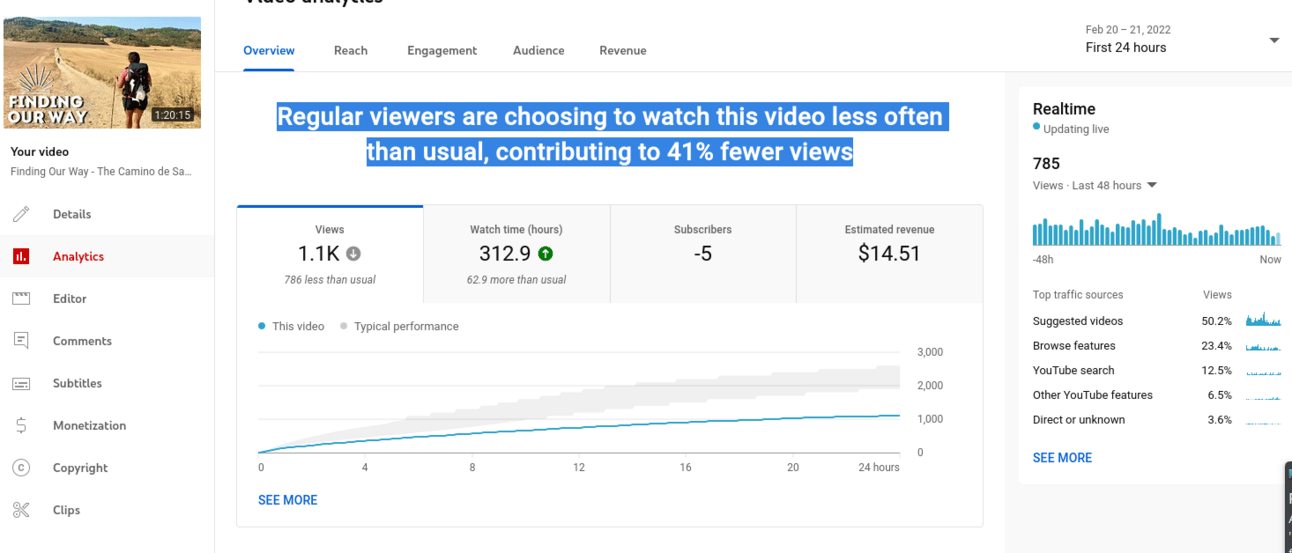Click the Finding Our Way video thumbnail
Viewport: 1292px width, 553px height.
coord(102,72)
